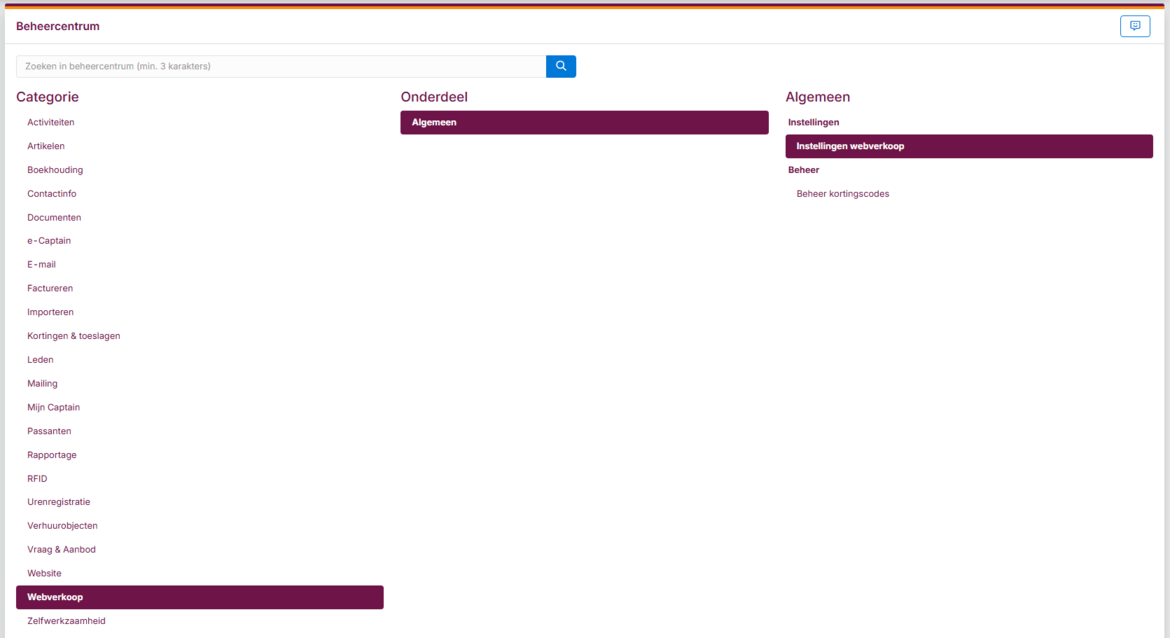Viewport: 1170px width, 638px height.
Task: Click the beheercentrum search input field
Action: click(280, 66)
